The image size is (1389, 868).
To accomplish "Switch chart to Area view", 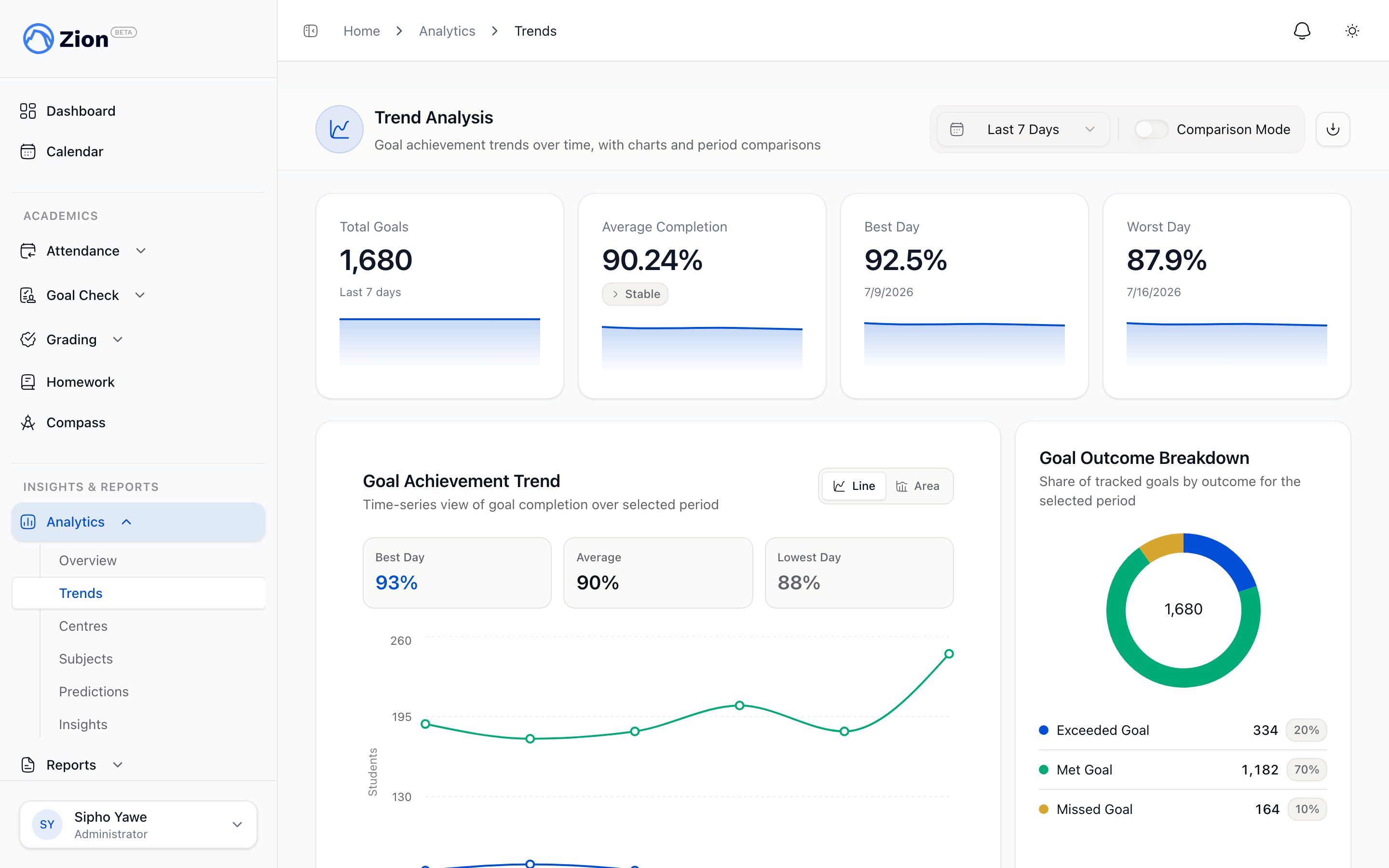I will pyautogui.click(x=918, y=486).
